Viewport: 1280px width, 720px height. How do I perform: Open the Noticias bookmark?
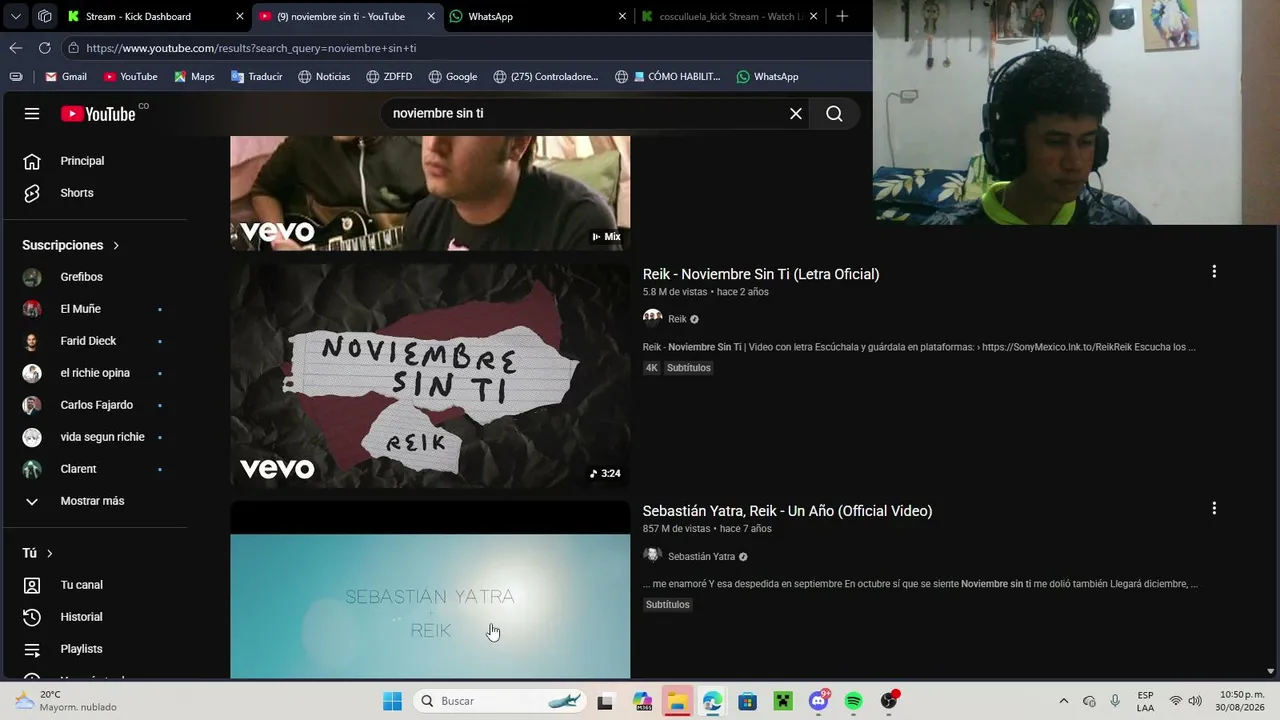(324, 77)
